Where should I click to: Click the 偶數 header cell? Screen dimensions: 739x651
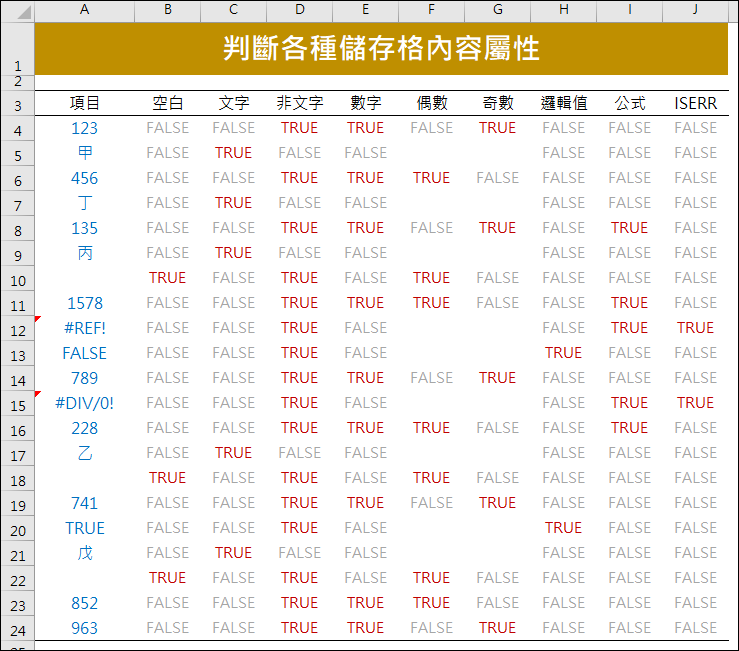[x=431, y=103]
